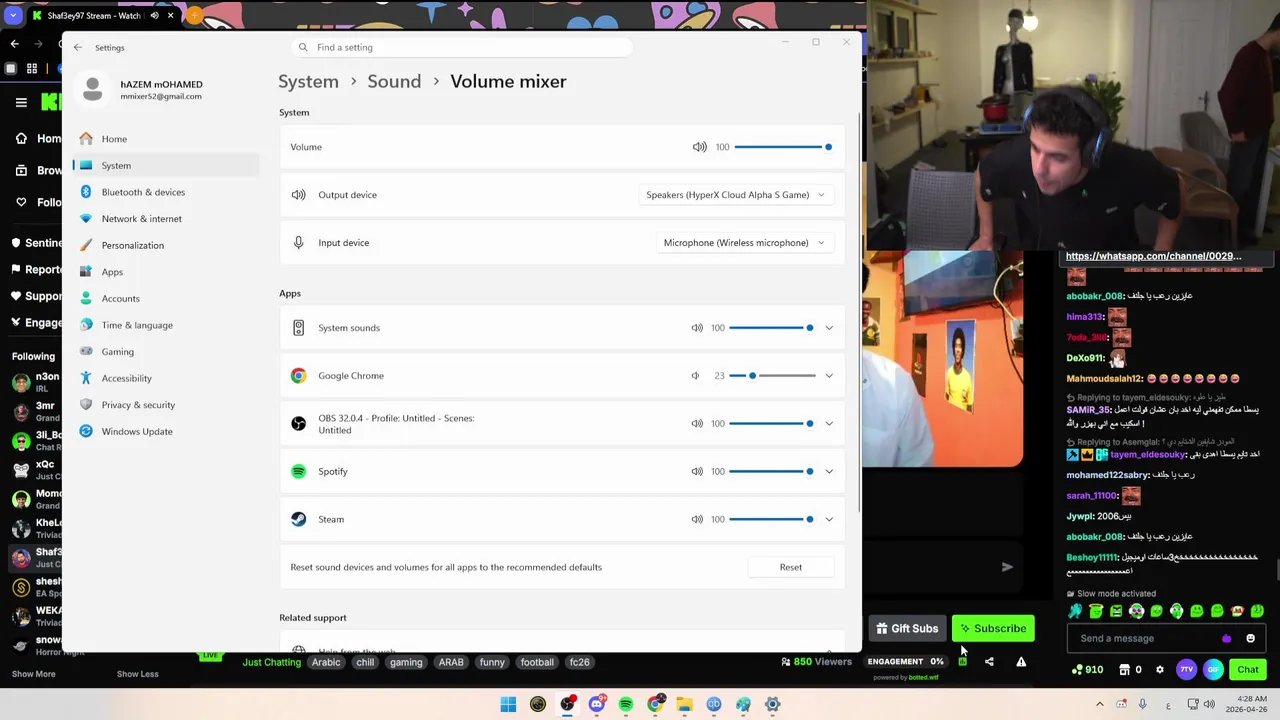This screenshot has width=1280, height=720.
Task: Open File Explorer from the taskbar
Action: [x=684, y=704]
